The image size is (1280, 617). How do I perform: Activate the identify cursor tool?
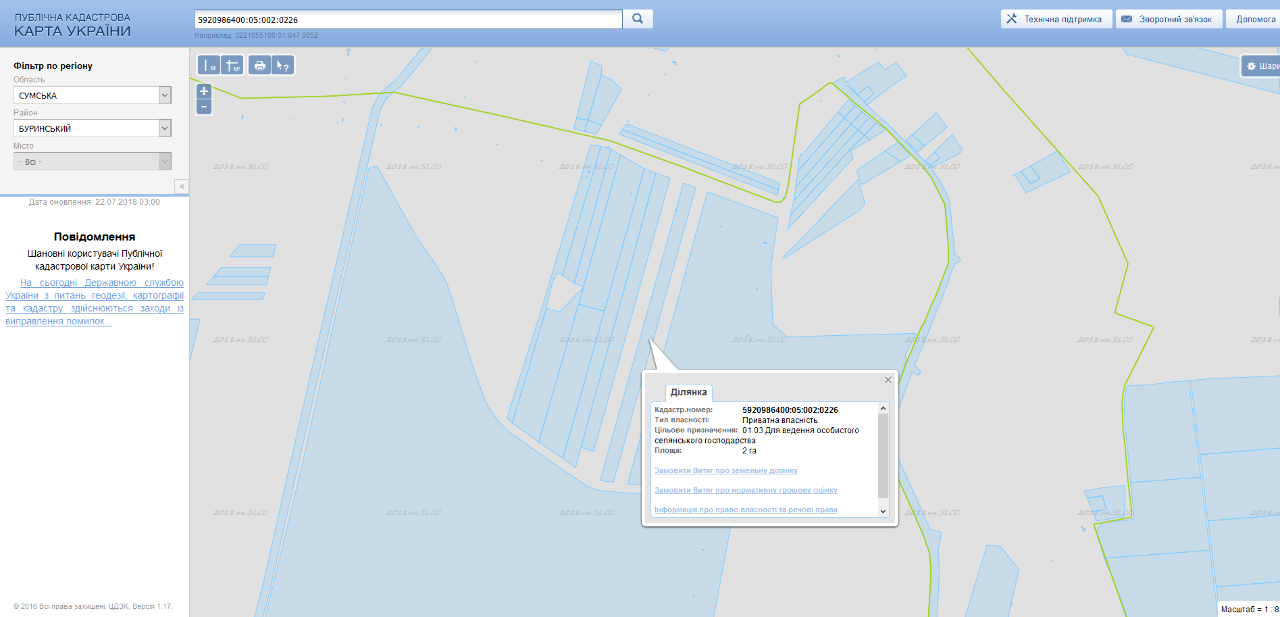click(283, 66)
